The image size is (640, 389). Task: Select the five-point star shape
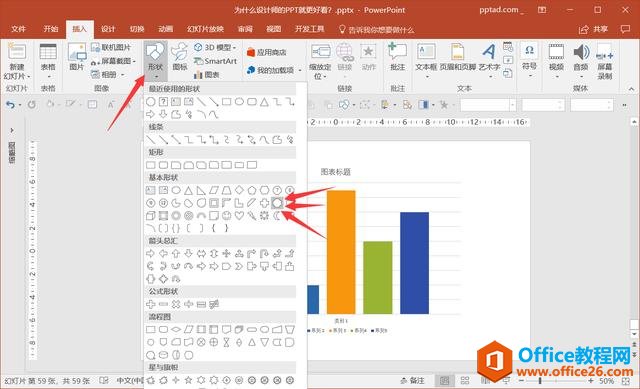tap(188, 380)
